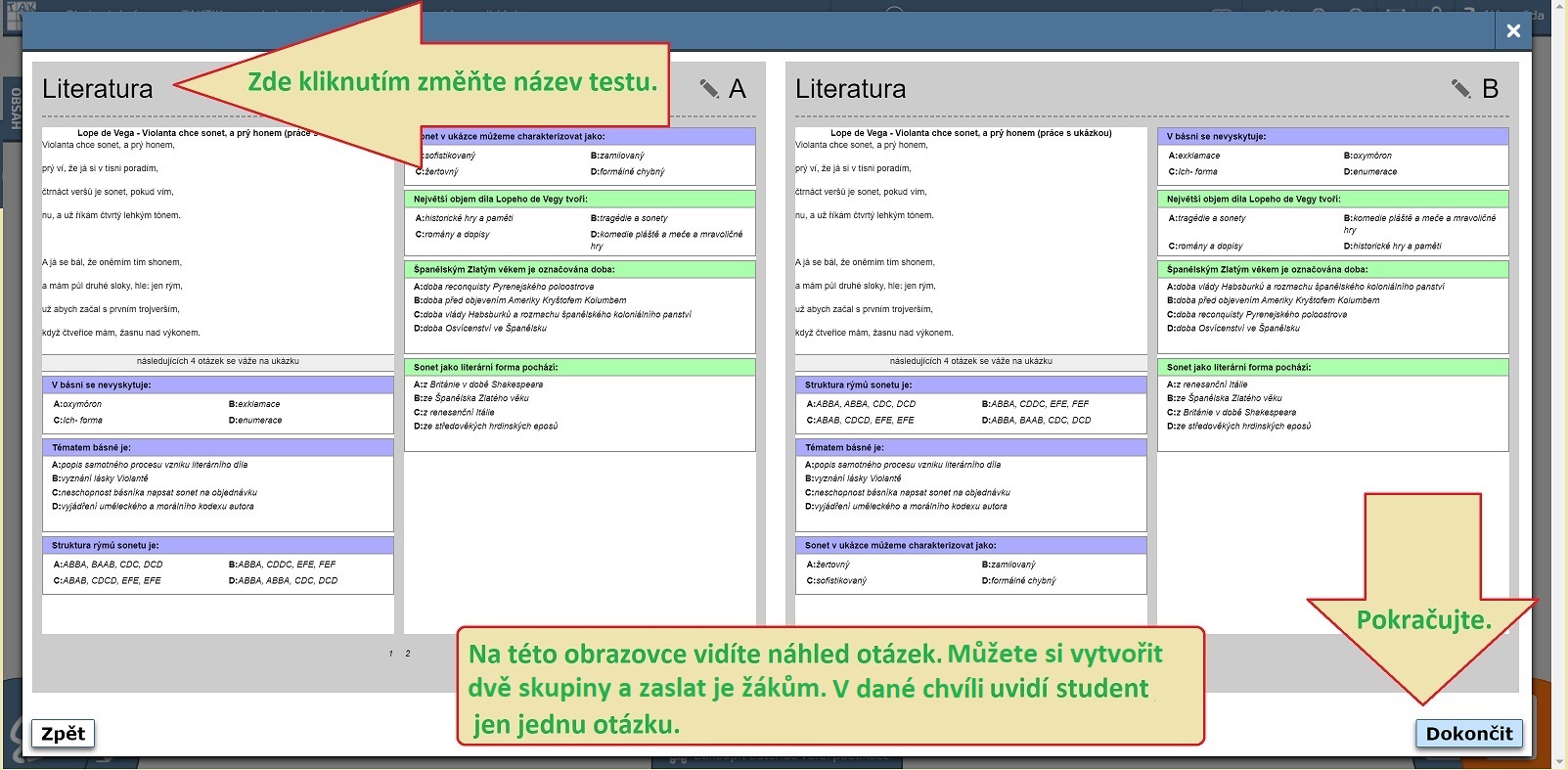Click answer 'C:z renesanční Itálie' in test A

pyautogui.click(x=454, y=413)
